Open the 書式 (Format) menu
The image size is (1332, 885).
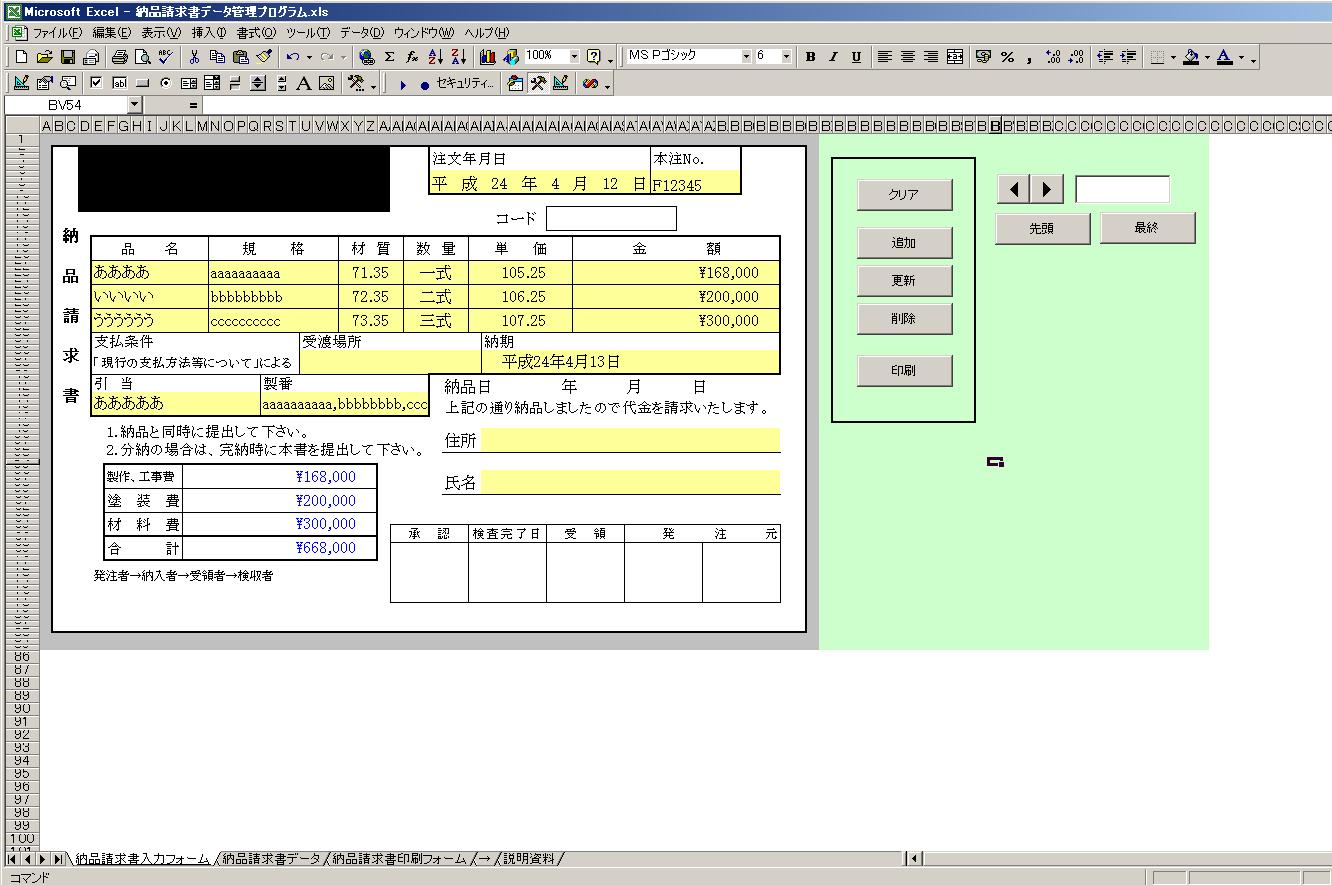(255, 33)
